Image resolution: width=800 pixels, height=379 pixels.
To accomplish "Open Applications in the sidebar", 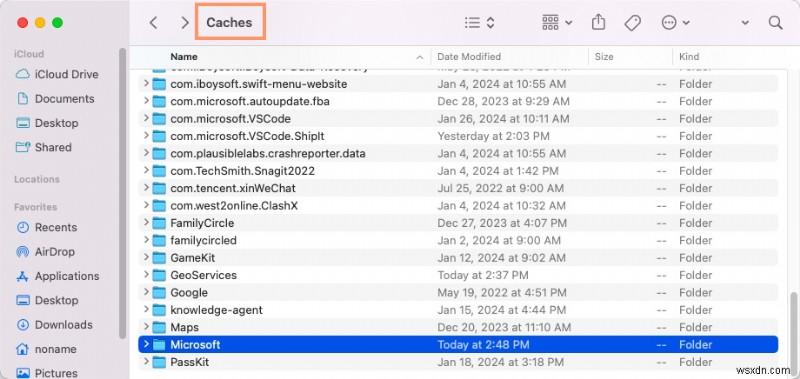I will (58, 276).
